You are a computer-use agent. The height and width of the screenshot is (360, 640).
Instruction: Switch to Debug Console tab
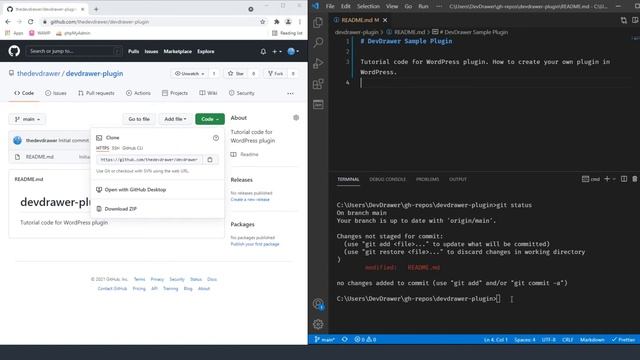click(387, 179)
